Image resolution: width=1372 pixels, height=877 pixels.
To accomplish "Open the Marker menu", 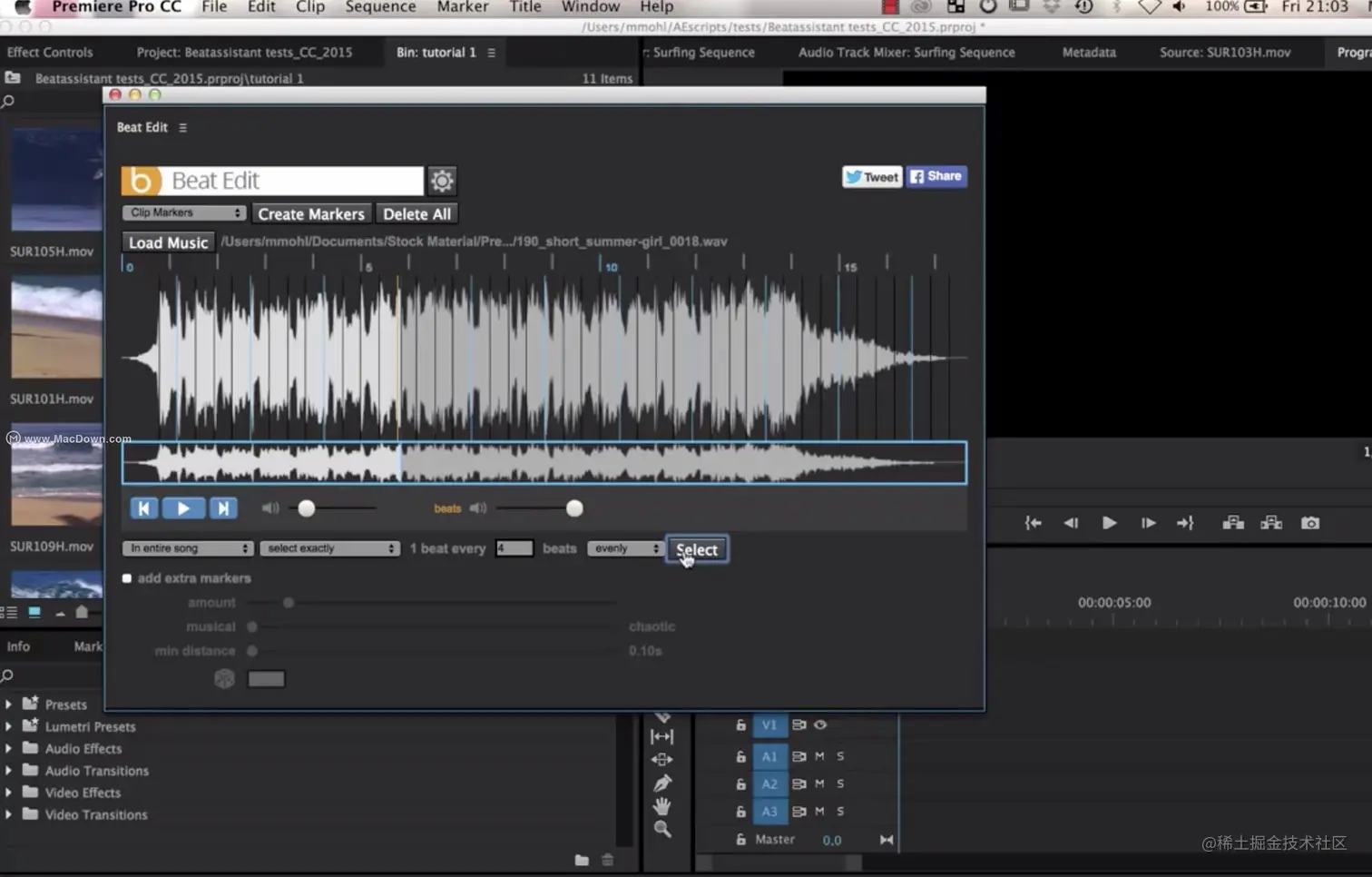I will [x=463, y=7].
